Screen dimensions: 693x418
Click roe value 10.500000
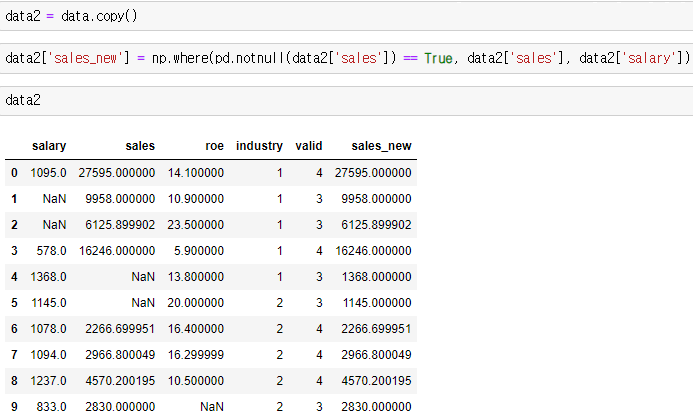(196, 381)
